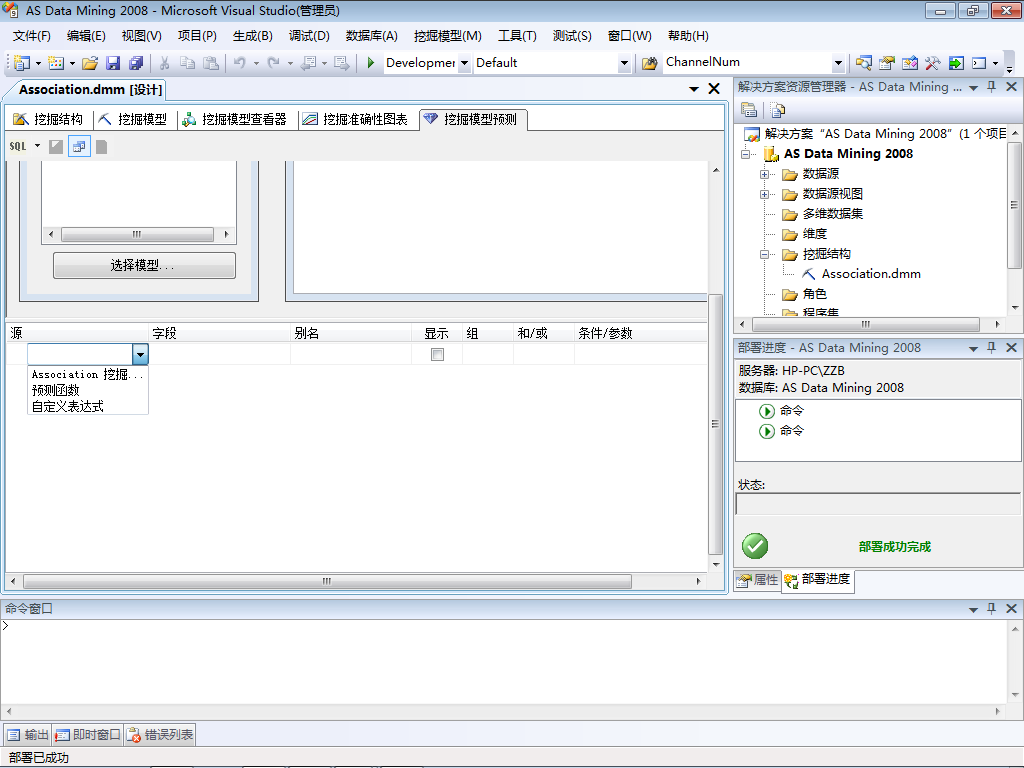Expand the 数据源 folder node
Screen dimensions: 1024x768
[x=764, y=174]
